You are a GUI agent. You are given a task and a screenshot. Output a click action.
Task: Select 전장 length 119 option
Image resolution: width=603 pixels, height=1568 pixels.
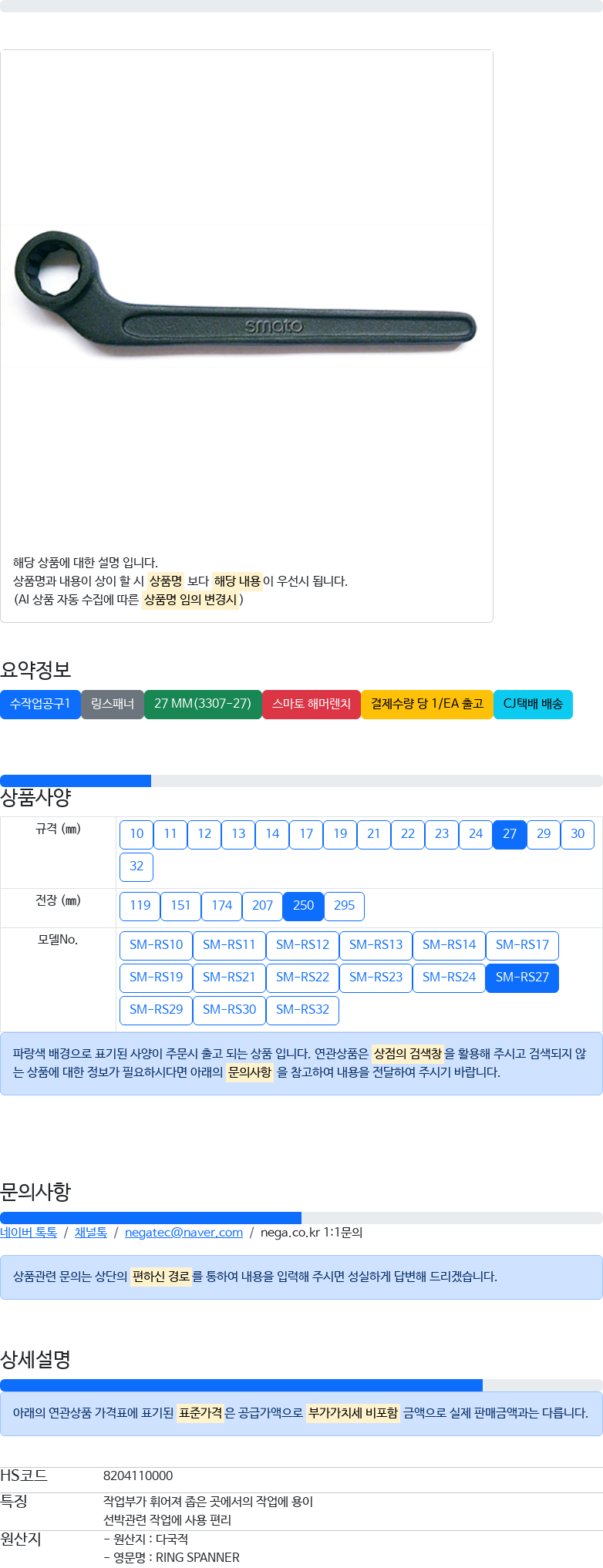140,907
